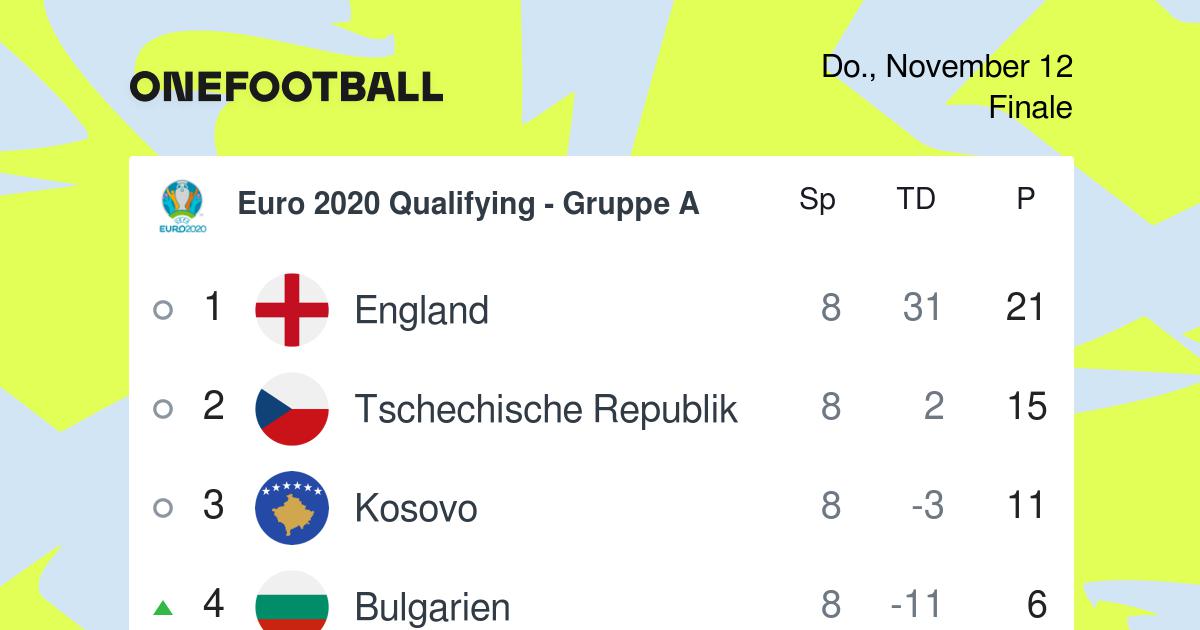Click the Do., November 12 date text
Viewport: 1200px width, 630px height.
coord(947,67)
